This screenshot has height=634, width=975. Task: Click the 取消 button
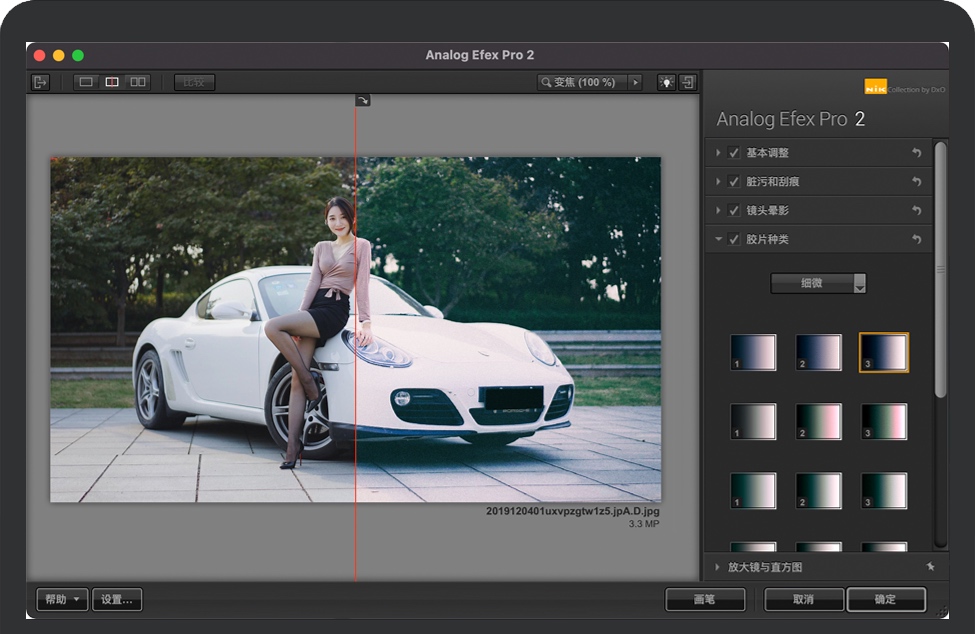(803, 600)
